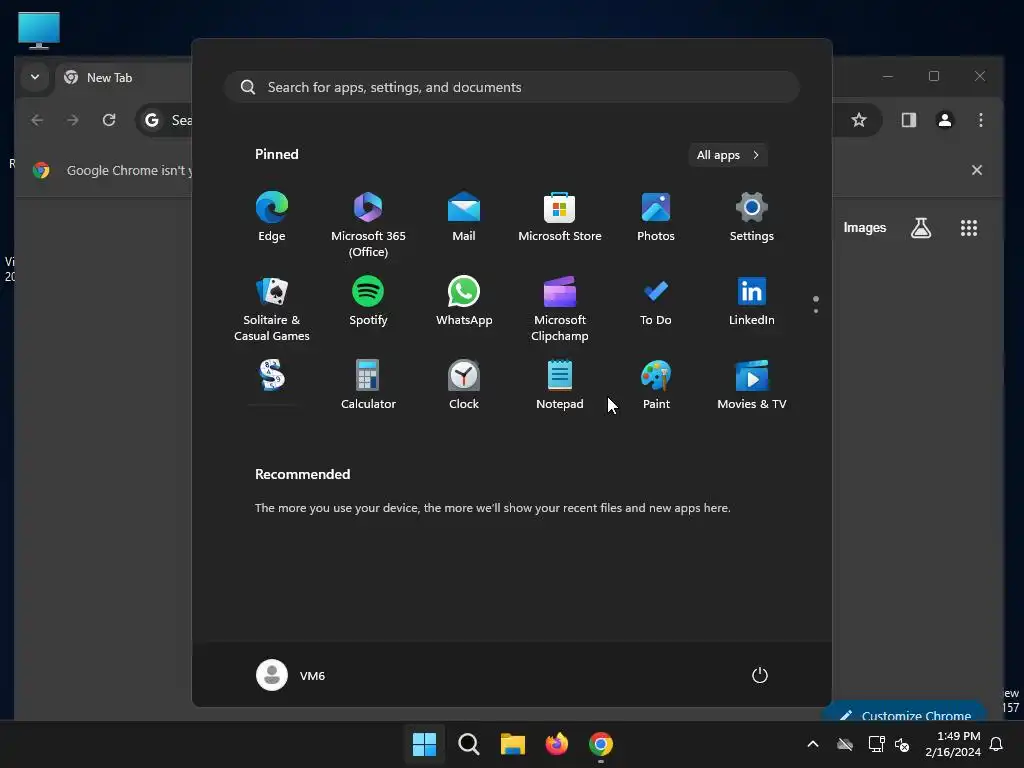Launch the Photos app

coord(656,217)
